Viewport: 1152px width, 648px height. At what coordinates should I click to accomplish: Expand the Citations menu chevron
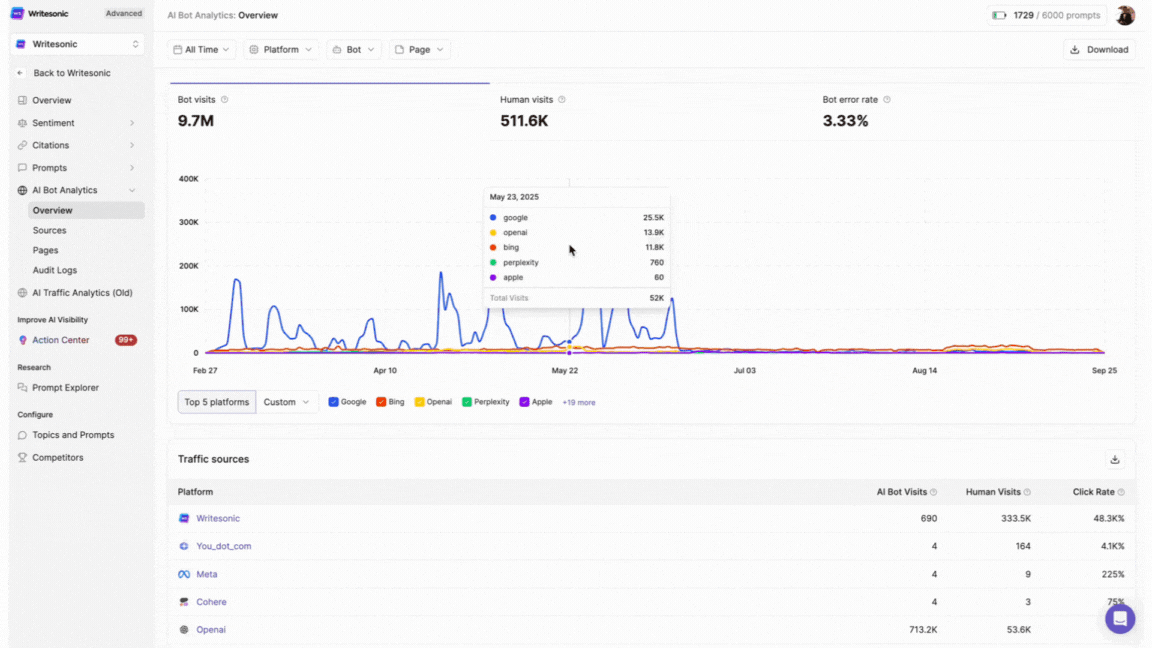[132, 145]
